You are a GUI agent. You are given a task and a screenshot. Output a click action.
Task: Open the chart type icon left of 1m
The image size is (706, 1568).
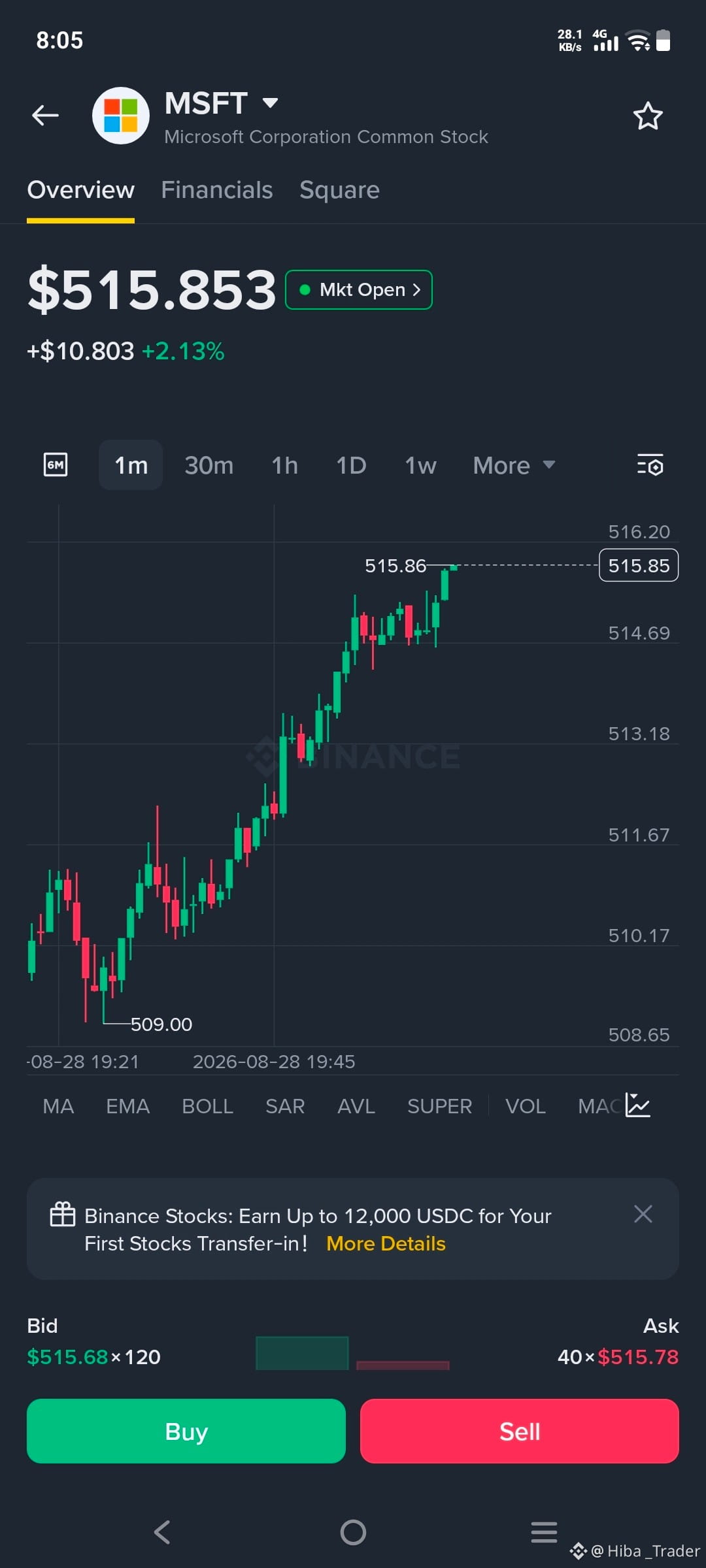tap(56, 465)
